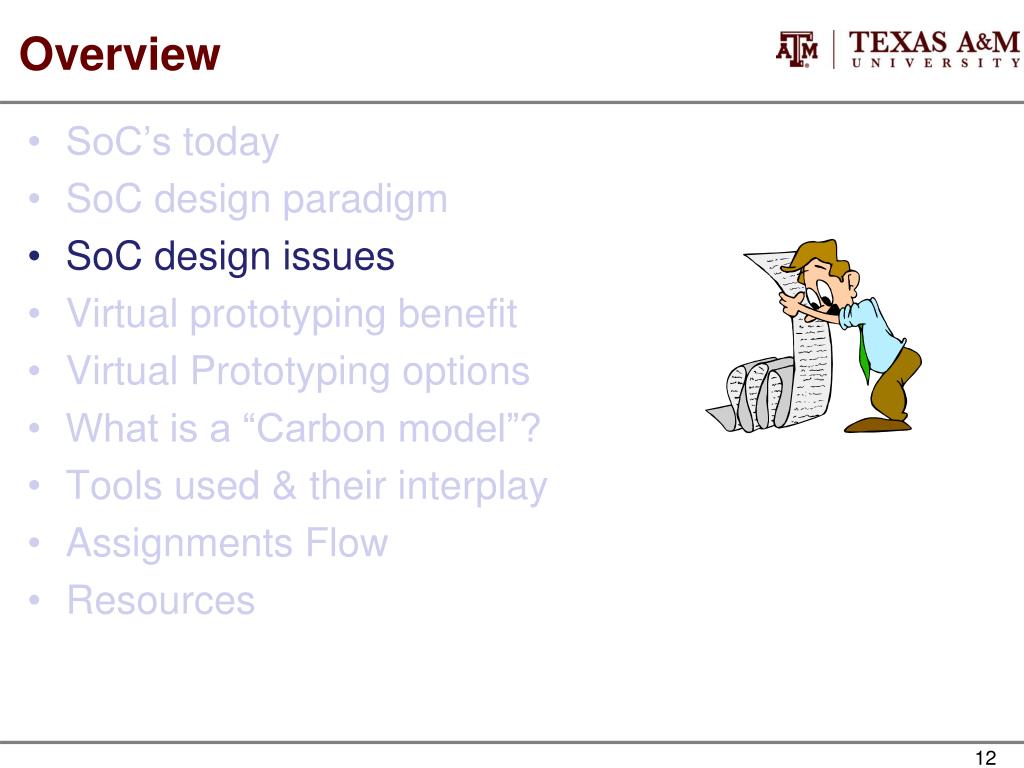Select the Texas A&M University wordmark
The width and height of the screenshot is (1024, 768).
(x=934, y=49)
